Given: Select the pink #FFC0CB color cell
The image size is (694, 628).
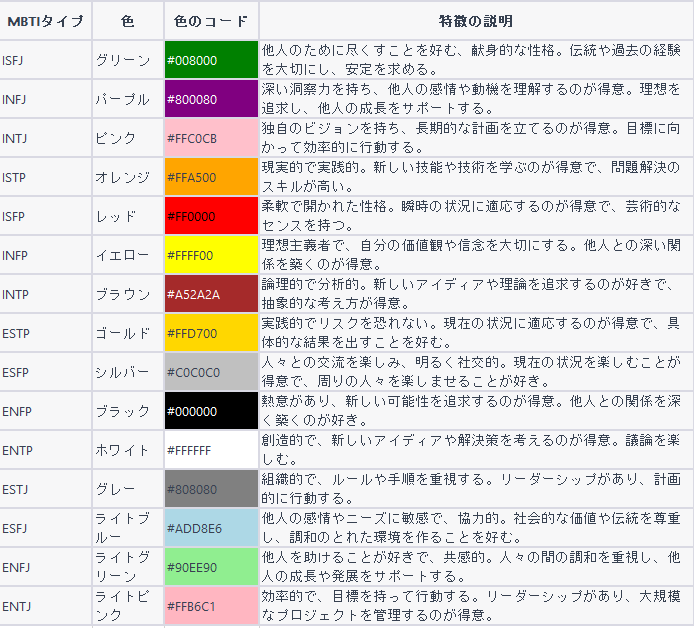Looking at the screenshot, I should coord(211,138).
